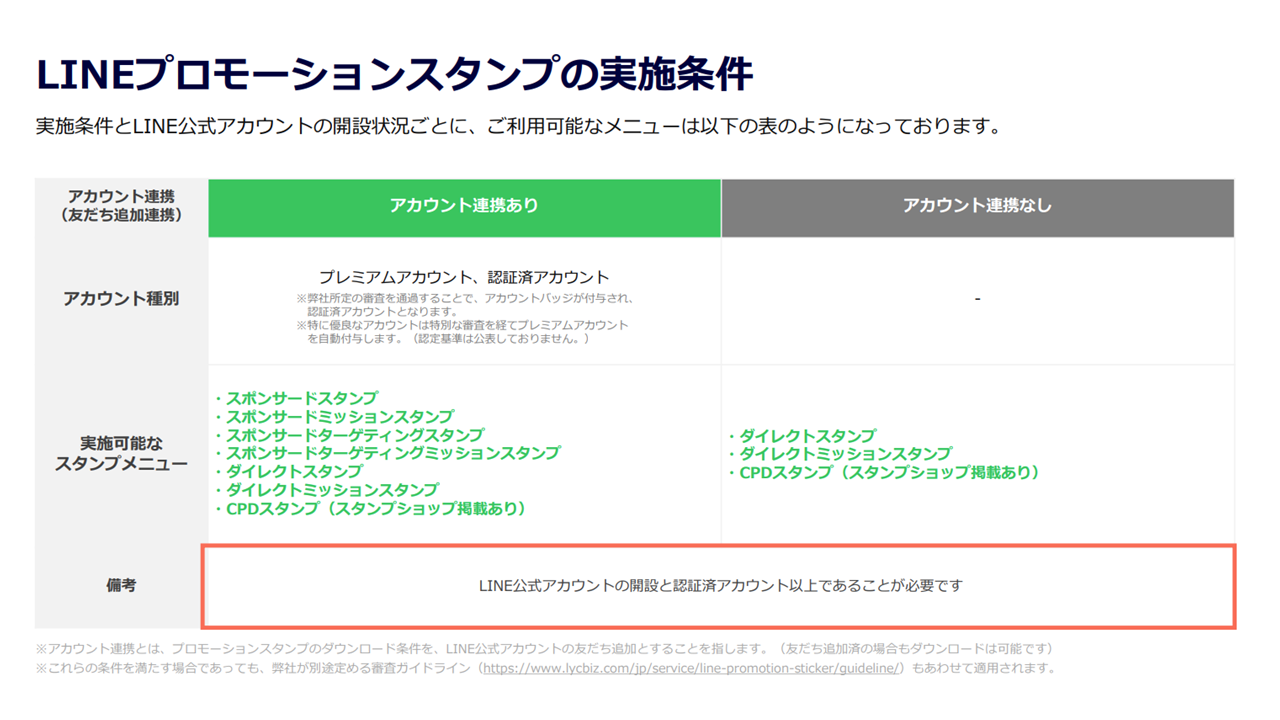
Task: Select the 'アカウント連携(友だち追加連携)' row label
Action: point(121,206)
